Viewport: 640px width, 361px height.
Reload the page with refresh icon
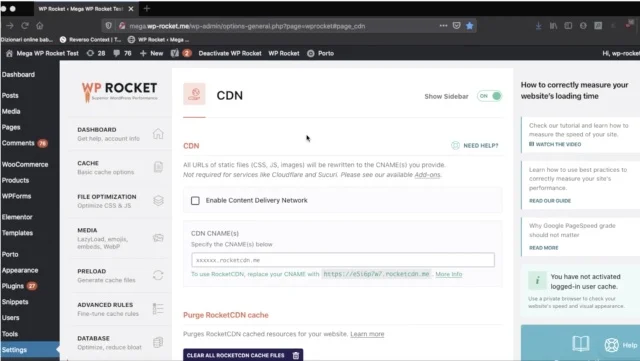click(x=25, y=26)
